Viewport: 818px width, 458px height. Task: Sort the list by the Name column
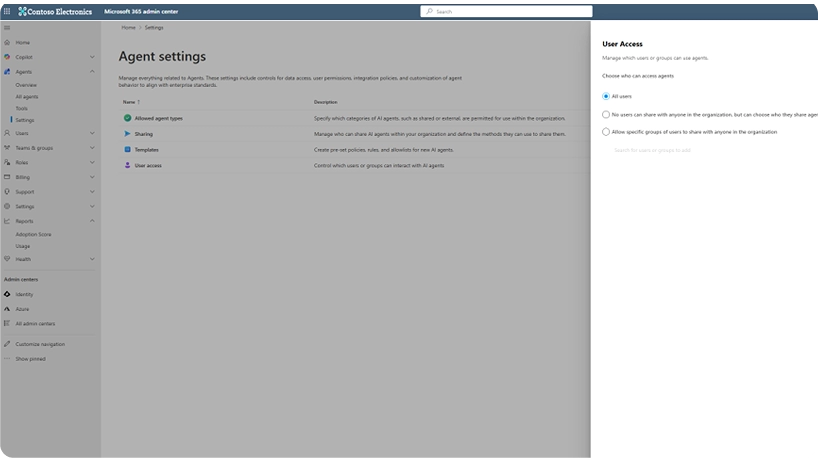point(131,102)
